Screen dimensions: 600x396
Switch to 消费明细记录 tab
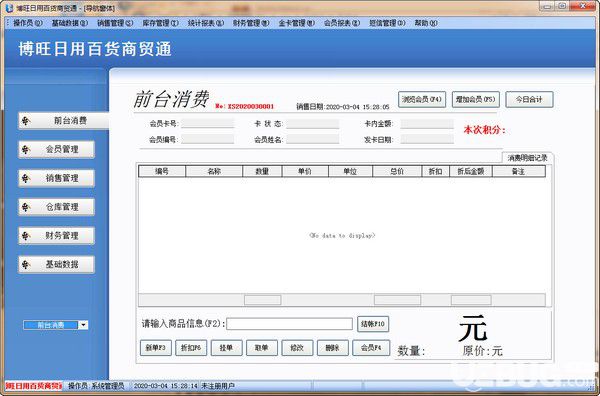coord(527,158)
